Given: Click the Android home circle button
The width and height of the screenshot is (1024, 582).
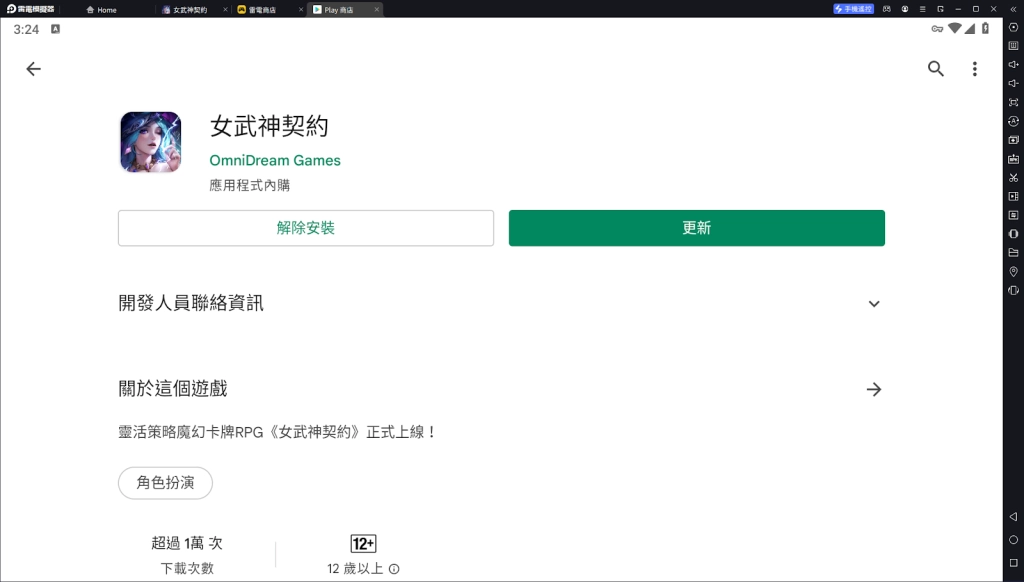Looking at the screenshot, I should pyautogui.click(x=1013, y=540).
